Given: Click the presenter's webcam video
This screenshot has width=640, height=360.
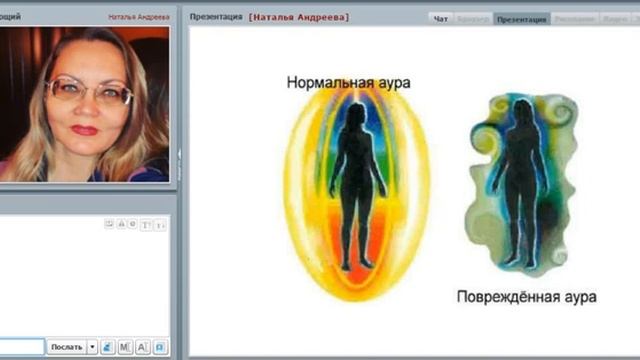Looking at the screenshot, I should pos(84,104).
